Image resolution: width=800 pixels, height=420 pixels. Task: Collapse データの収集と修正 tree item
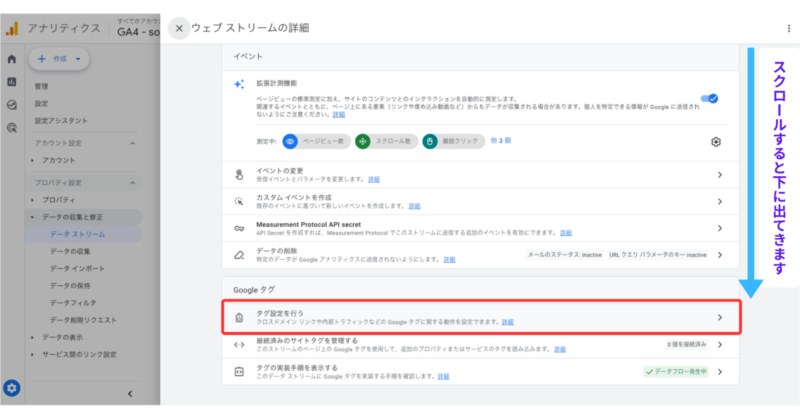pyautogui.click(x=32, y=217)
